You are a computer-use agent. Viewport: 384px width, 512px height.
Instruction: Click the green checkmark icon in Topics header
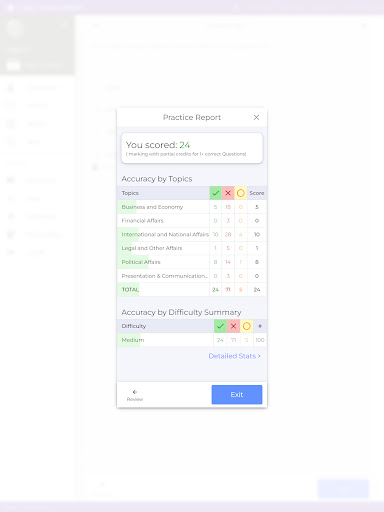pyautogui.click(x=216, y=193)
